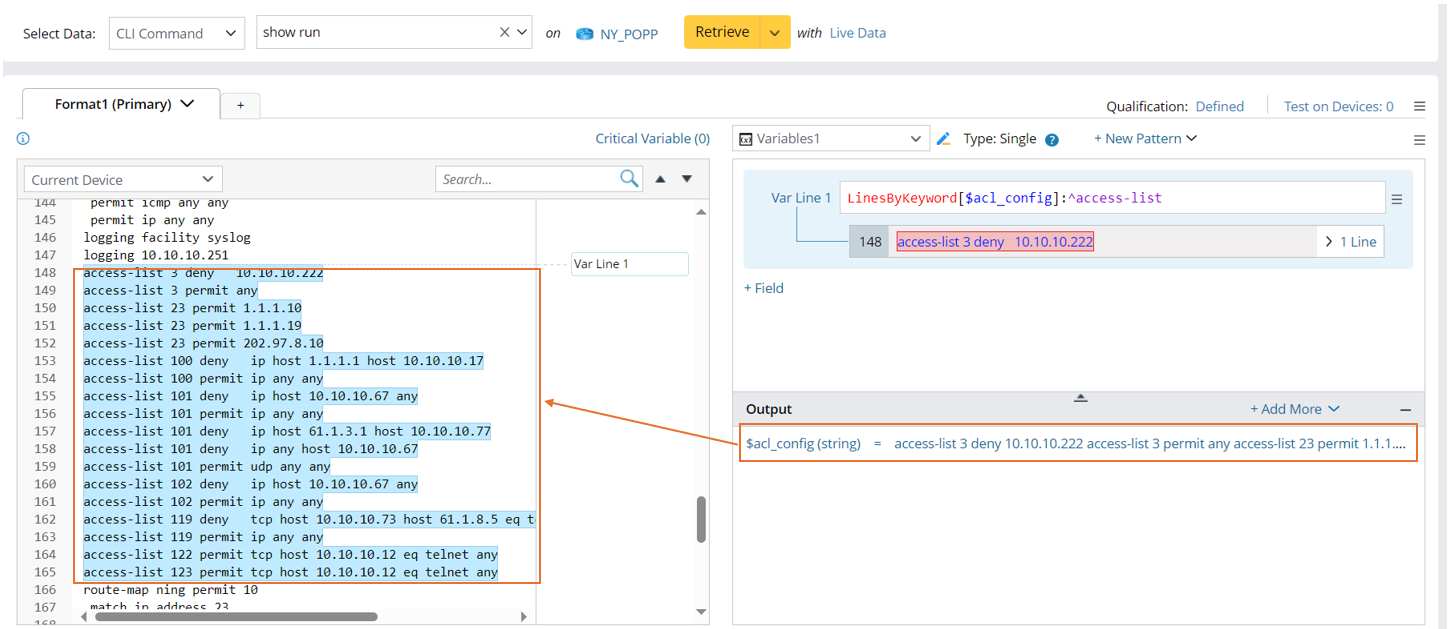Open the Type help question icon
Viewport: 1451px width, 629px height.
point(1052,140)
